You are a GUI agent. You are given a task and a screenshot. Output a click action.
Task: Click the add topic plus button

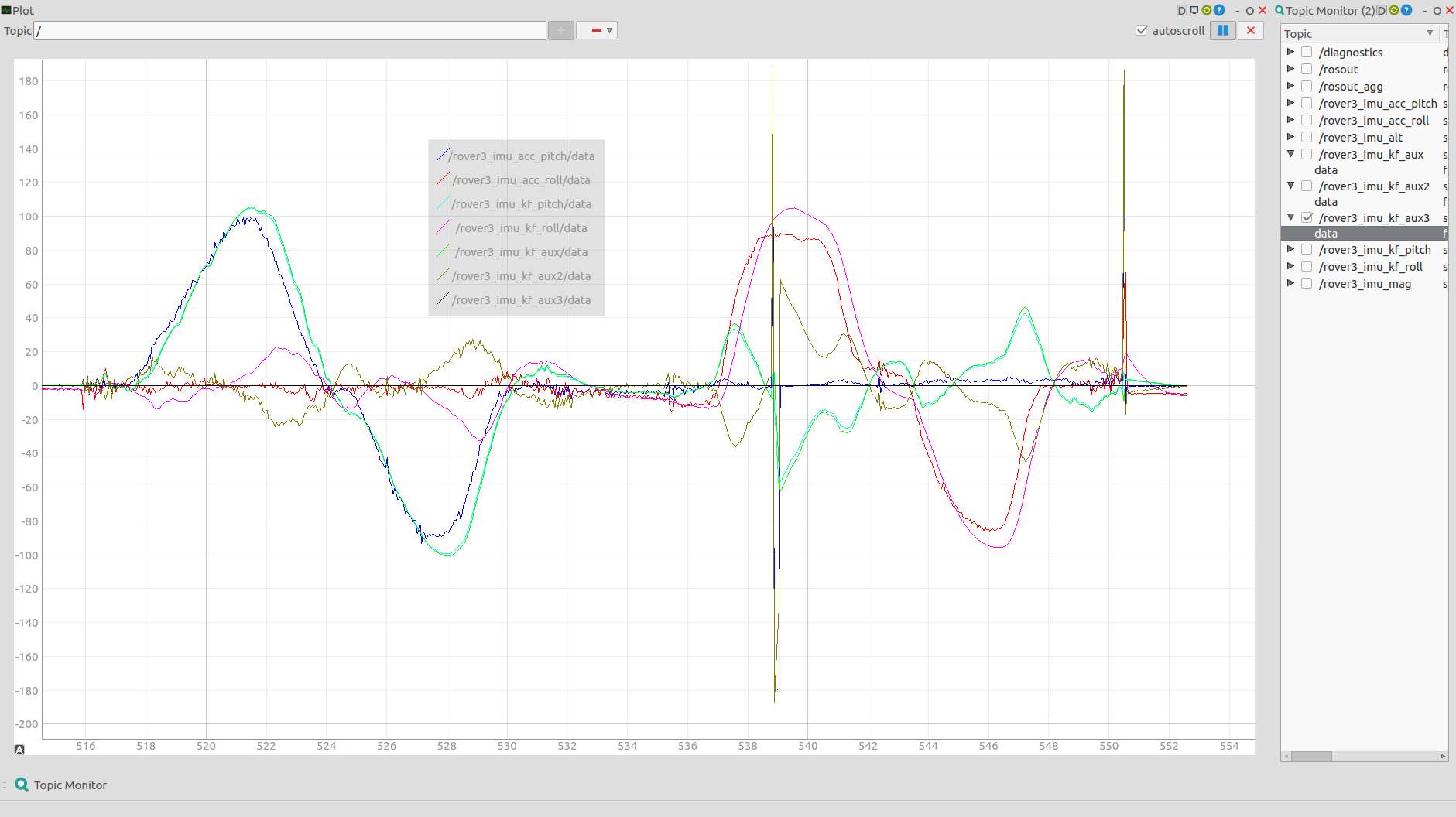pyautogui.click(x=560, y=30)
